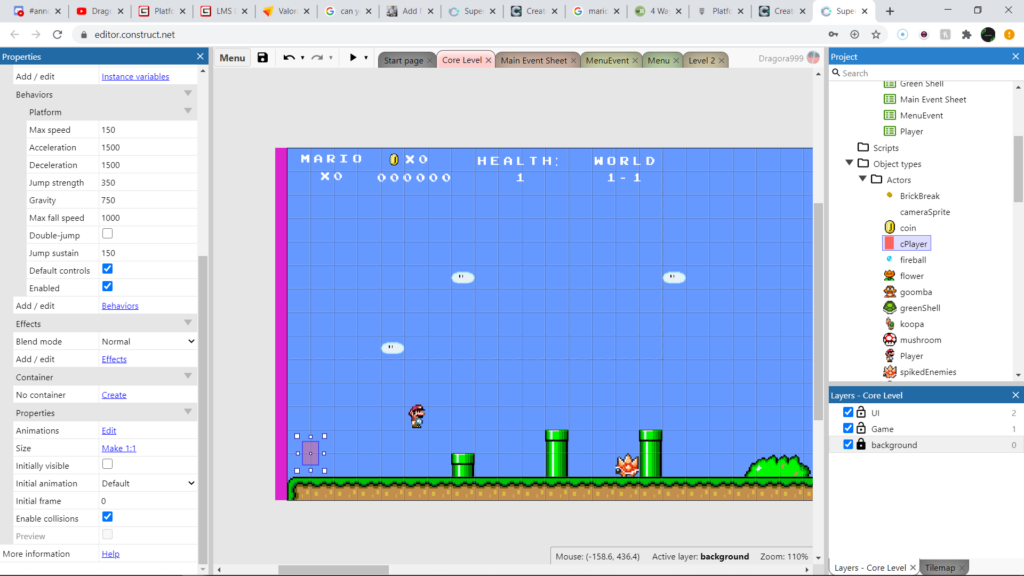This screenshot has height=576, width=1024.
Task: Focus the Project search box
Action: [x=926, y=73]
